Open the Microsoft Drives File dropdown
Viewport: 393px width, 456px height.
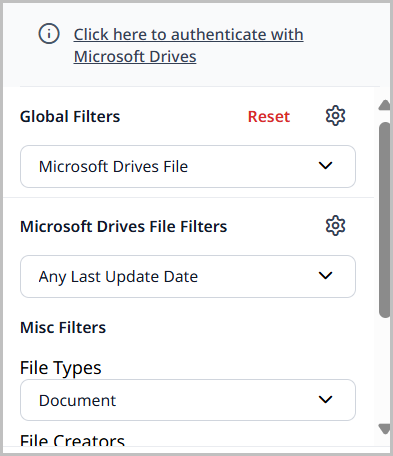tap(188, 166)
